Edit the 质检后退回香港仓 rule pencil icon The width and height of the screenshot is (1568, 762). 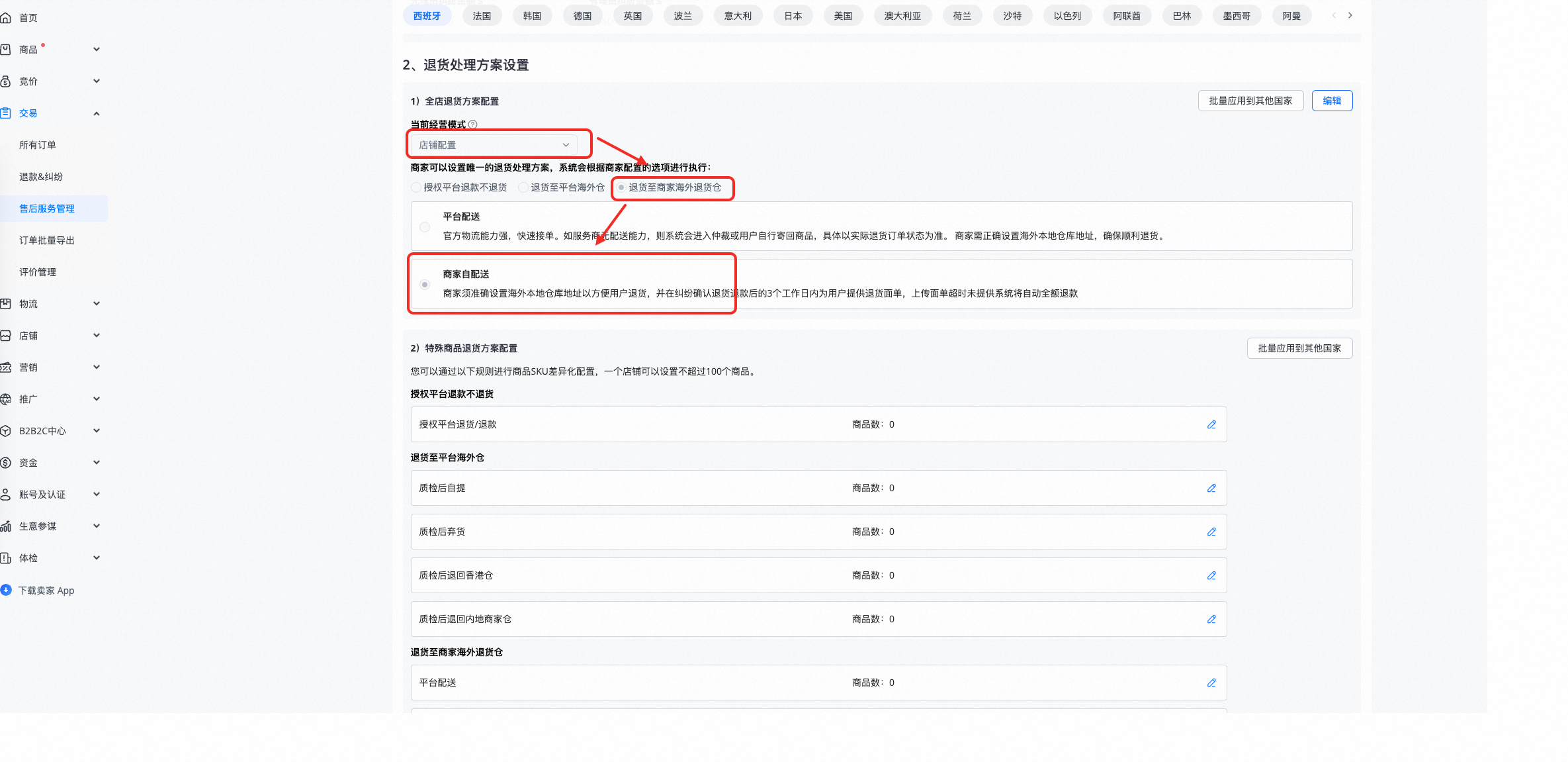[1211, 575]
